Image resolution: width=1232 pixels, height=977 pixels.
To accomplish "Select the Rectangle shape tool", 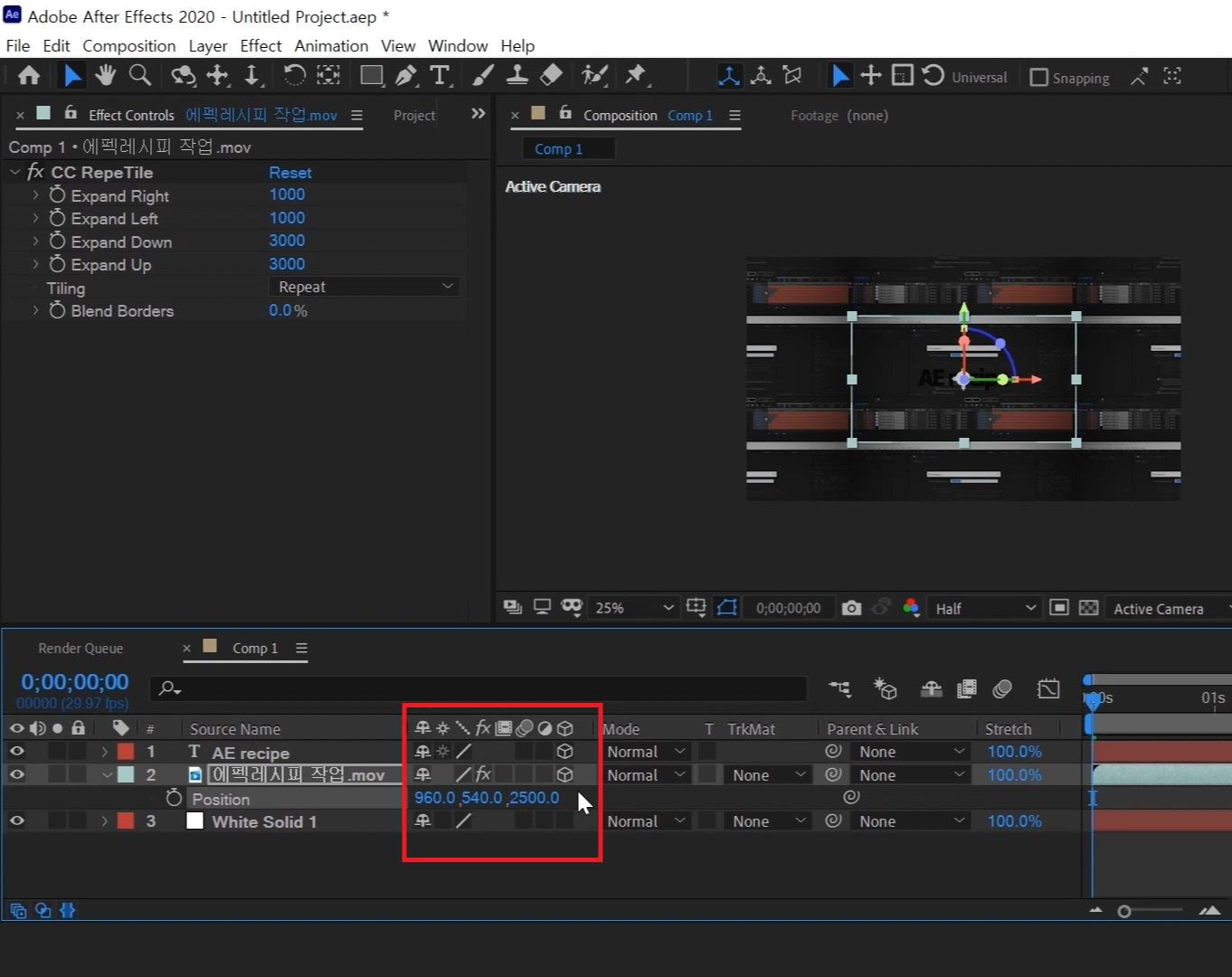I will (371, 76).
